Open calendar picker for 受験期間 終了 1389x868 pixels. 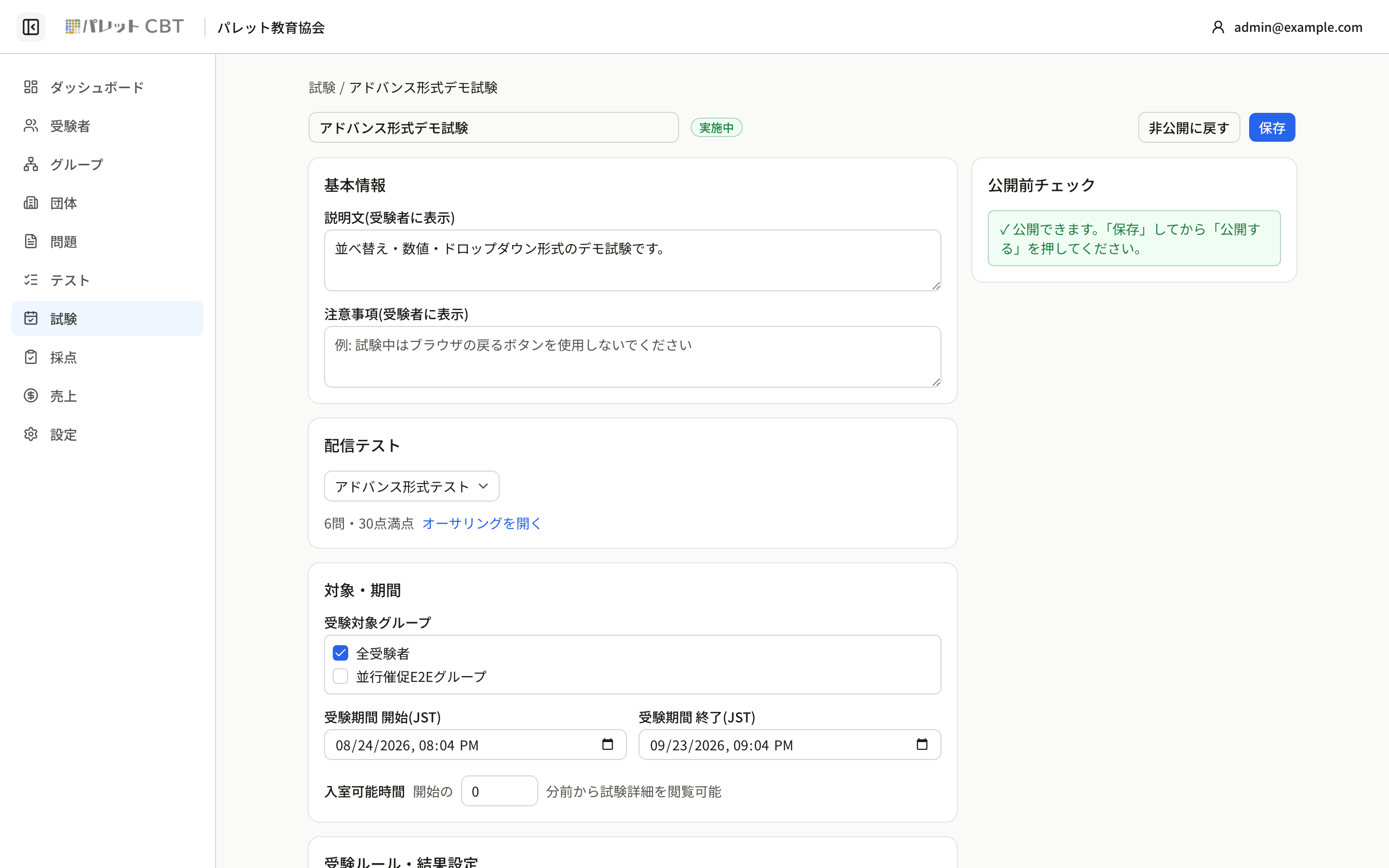click(922, 744)
